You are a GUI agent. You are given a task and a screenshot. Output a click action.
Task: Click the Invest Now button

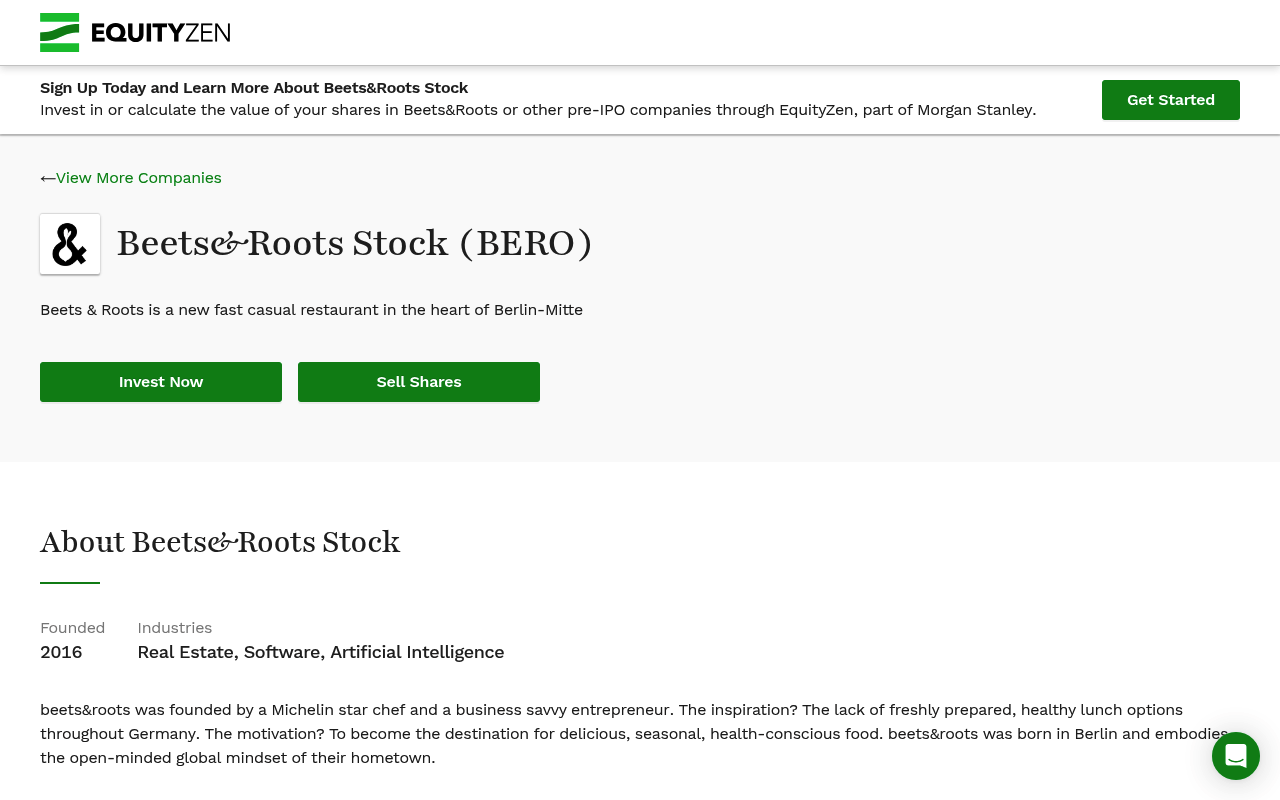pyautogui.click(x=161, y=382)
